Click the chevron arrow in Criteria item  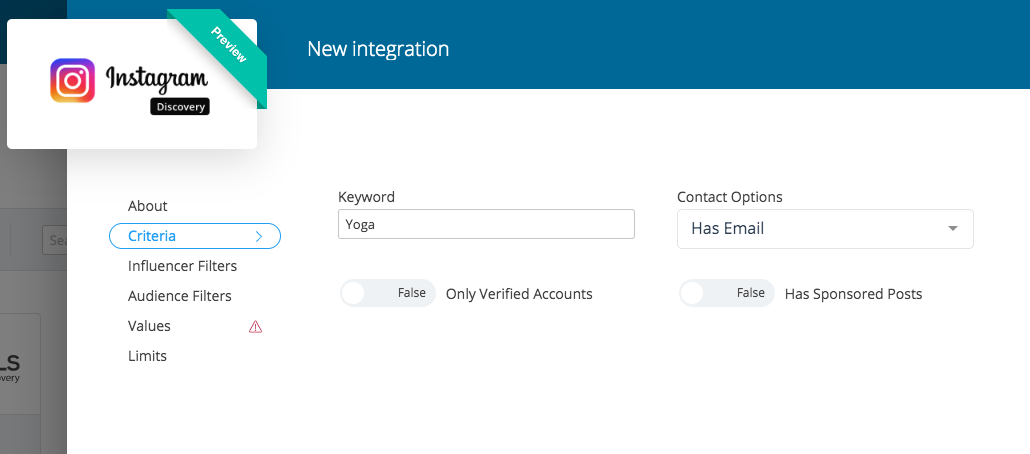click(259, 237)
